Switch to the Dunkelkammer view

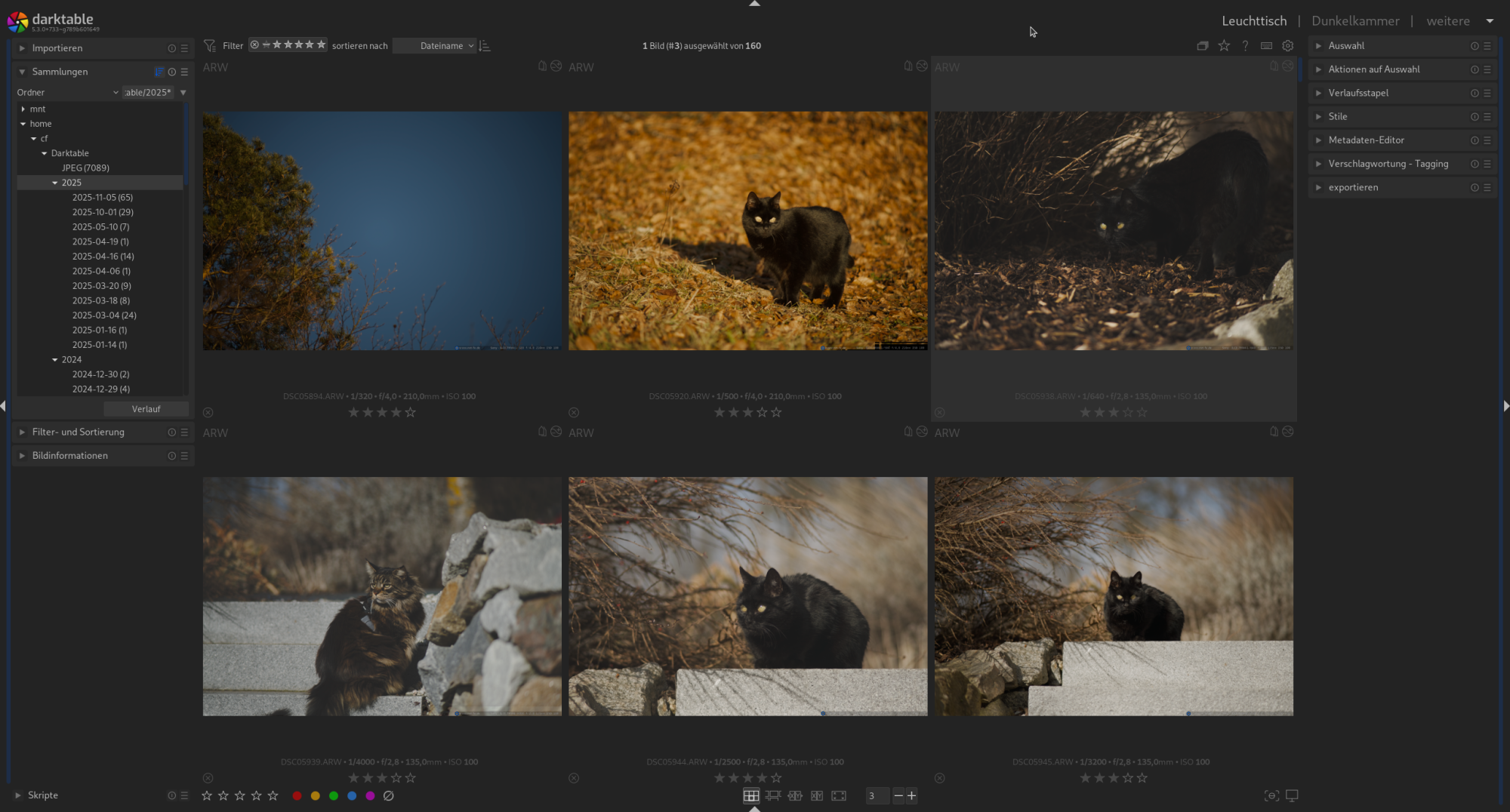pyautogui.click(x=1355, y=21)
